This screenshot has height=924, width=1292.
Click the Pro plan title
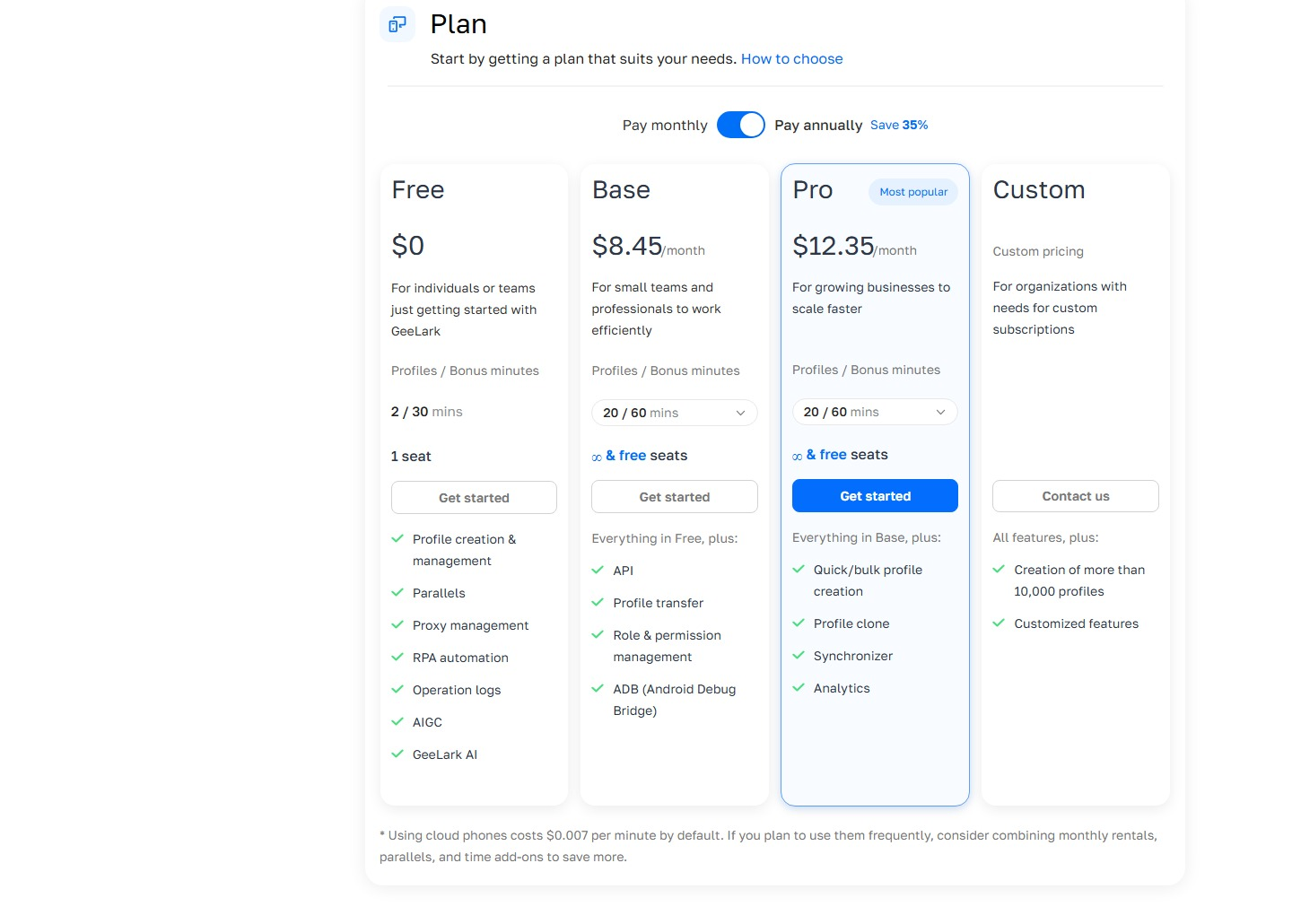pyautogui.click(x=813, y=190)
